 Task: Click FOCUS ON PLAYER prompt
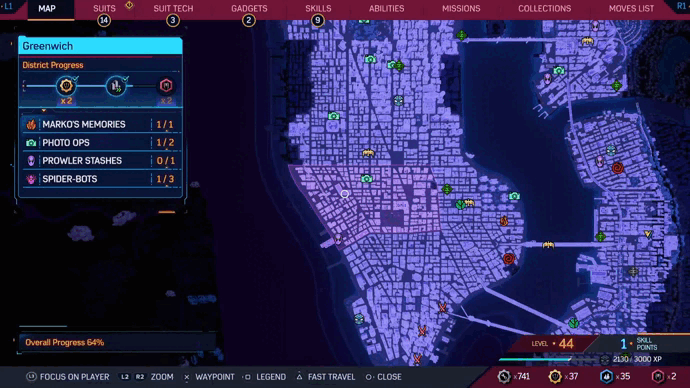(68, 377)
